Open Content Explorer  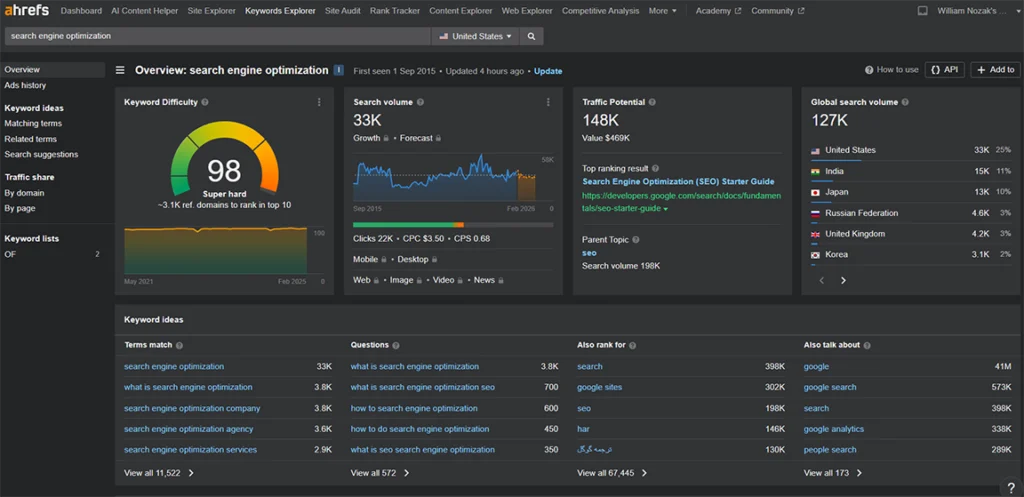[x=460, y=11]
